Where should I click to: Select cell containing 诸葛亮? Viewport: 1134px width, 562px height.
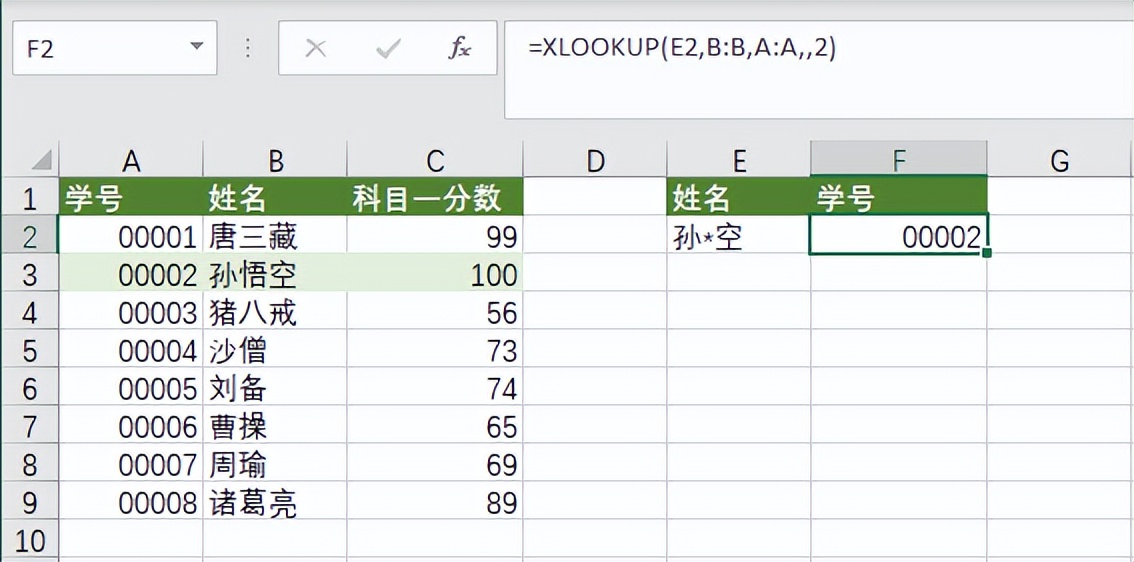[x=275, y=501]
